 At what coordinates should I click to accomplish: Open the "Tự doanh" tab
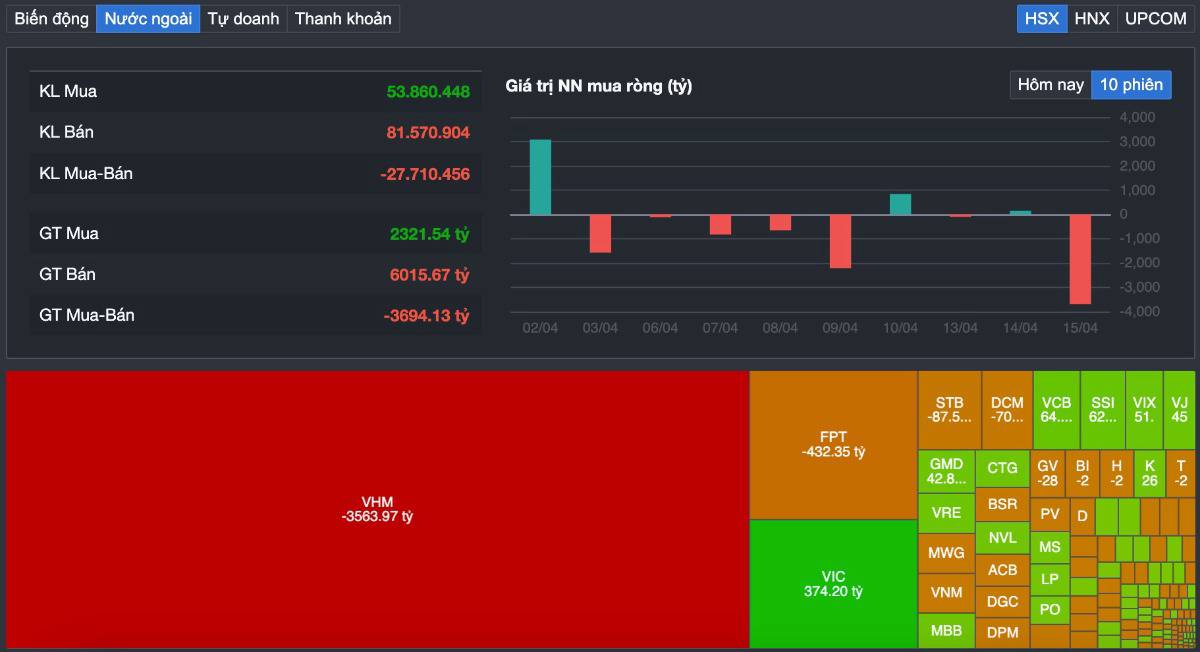tap(243, 18)
